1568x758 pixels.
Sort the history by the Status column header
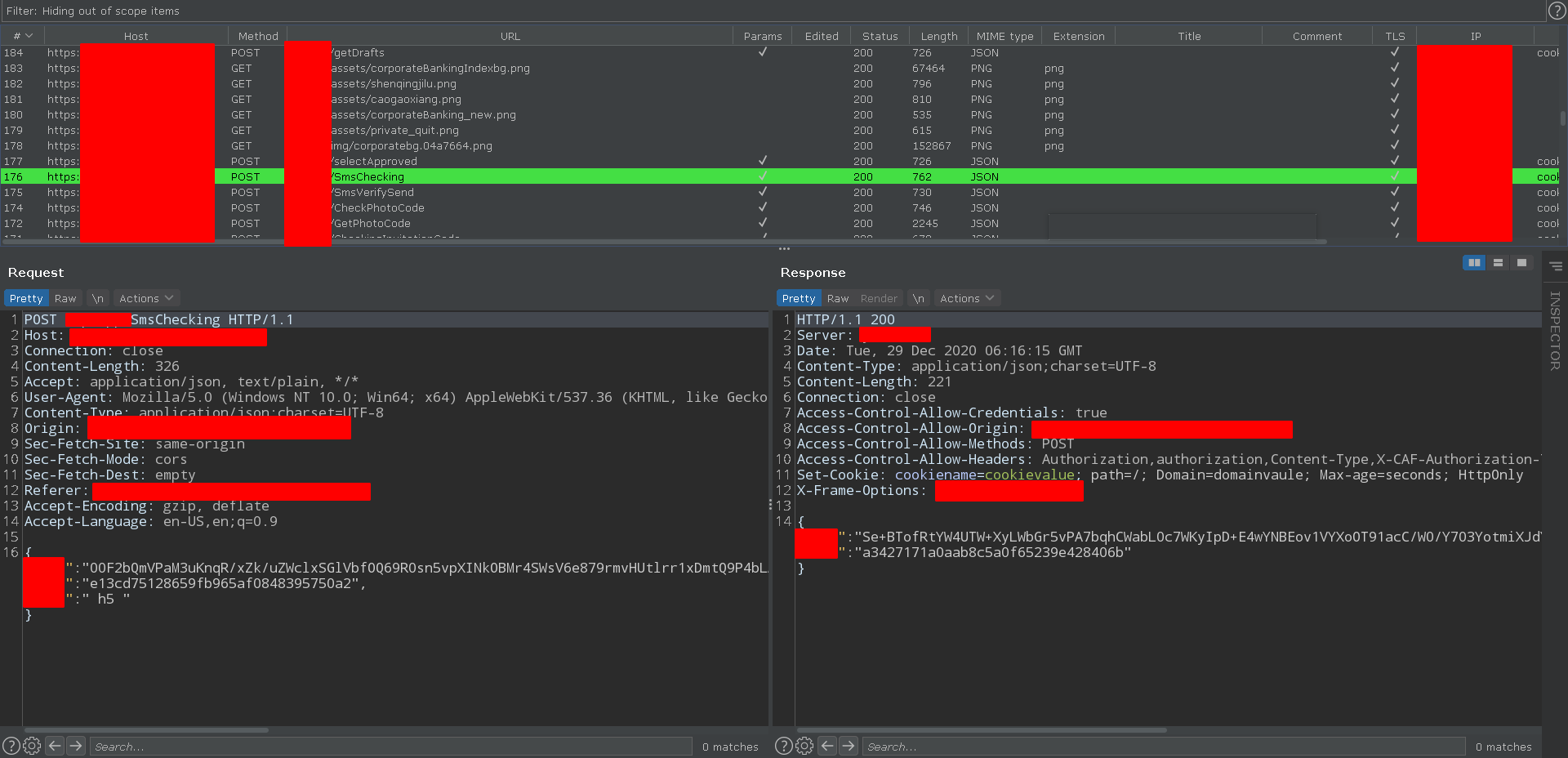[x=880, y=36]
